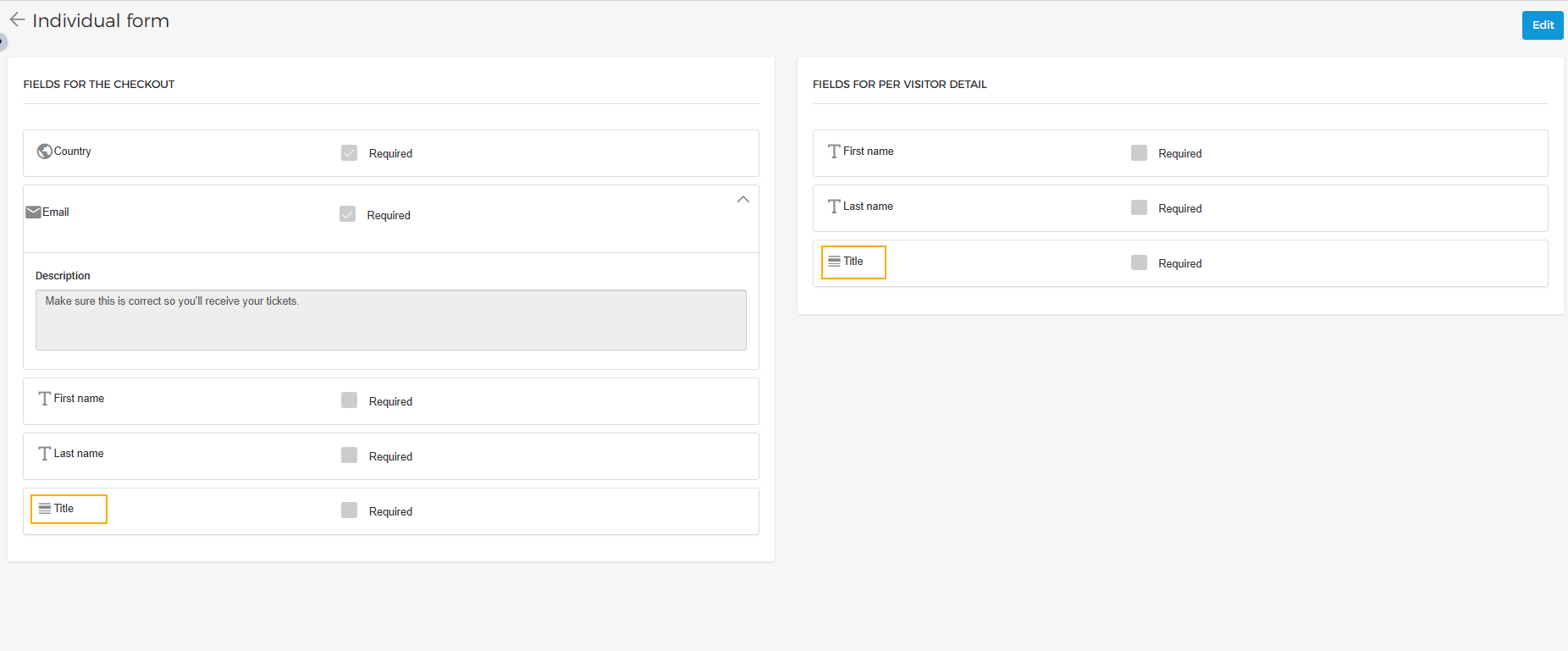Click the Required text in Email row

point(389,216)
